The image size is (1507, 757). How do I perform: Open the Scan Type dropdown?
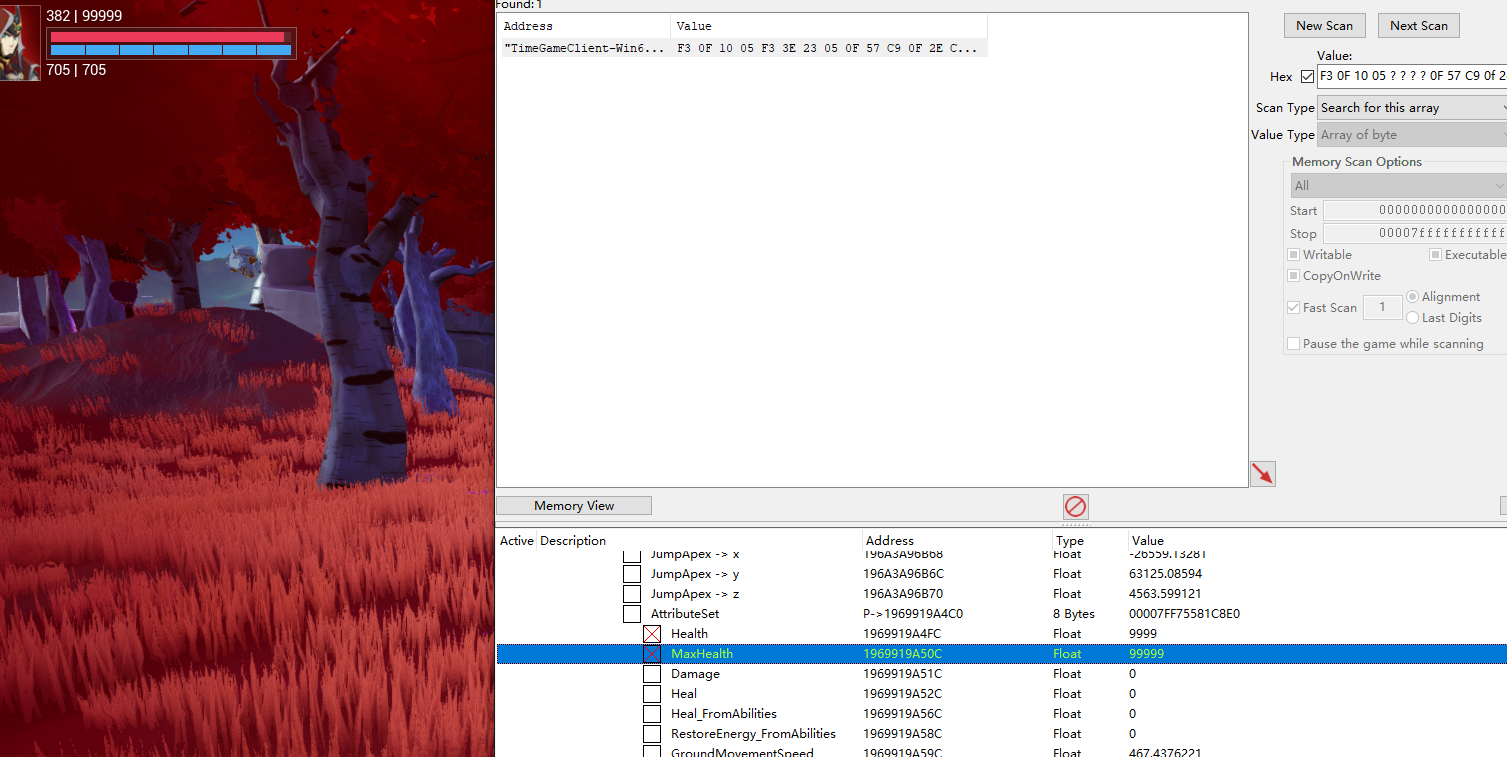tap(1411, 108)
